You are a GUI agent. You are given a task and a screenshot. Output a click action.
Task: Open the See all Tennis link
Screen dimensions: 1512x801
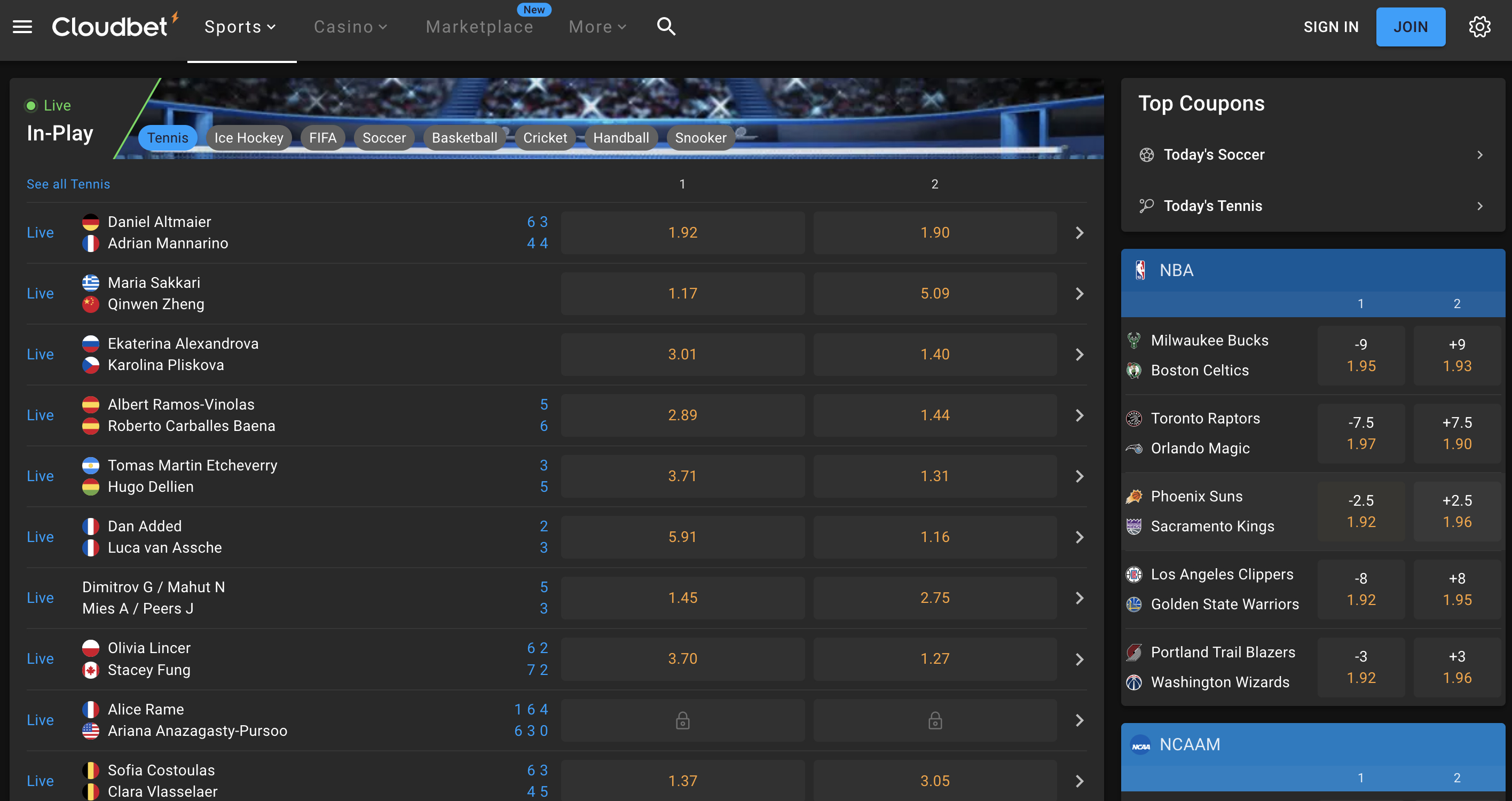click(x=68, y=184)
